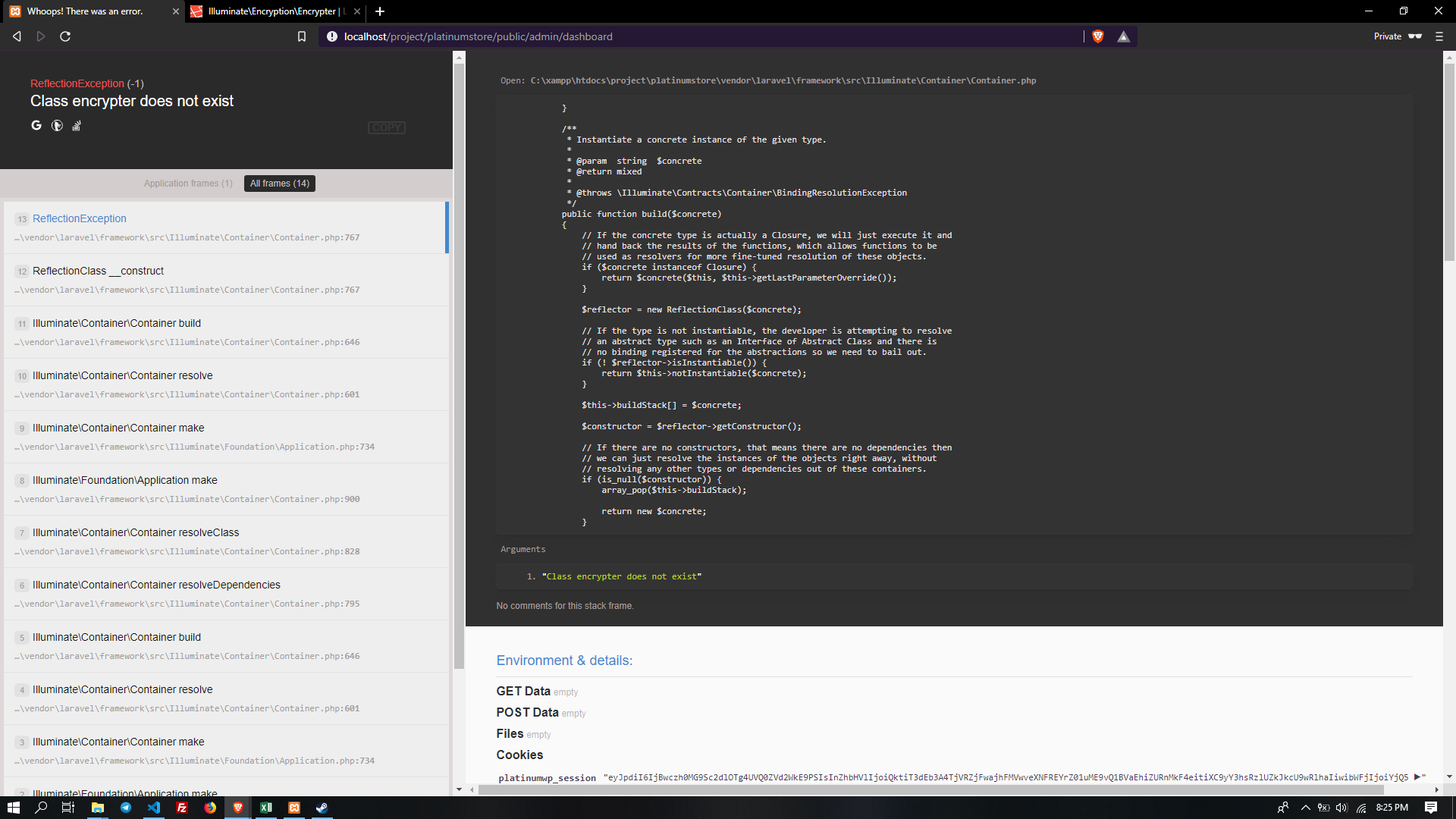Select frame 12 ReflectionClass __construct

(x=224, y=280)
